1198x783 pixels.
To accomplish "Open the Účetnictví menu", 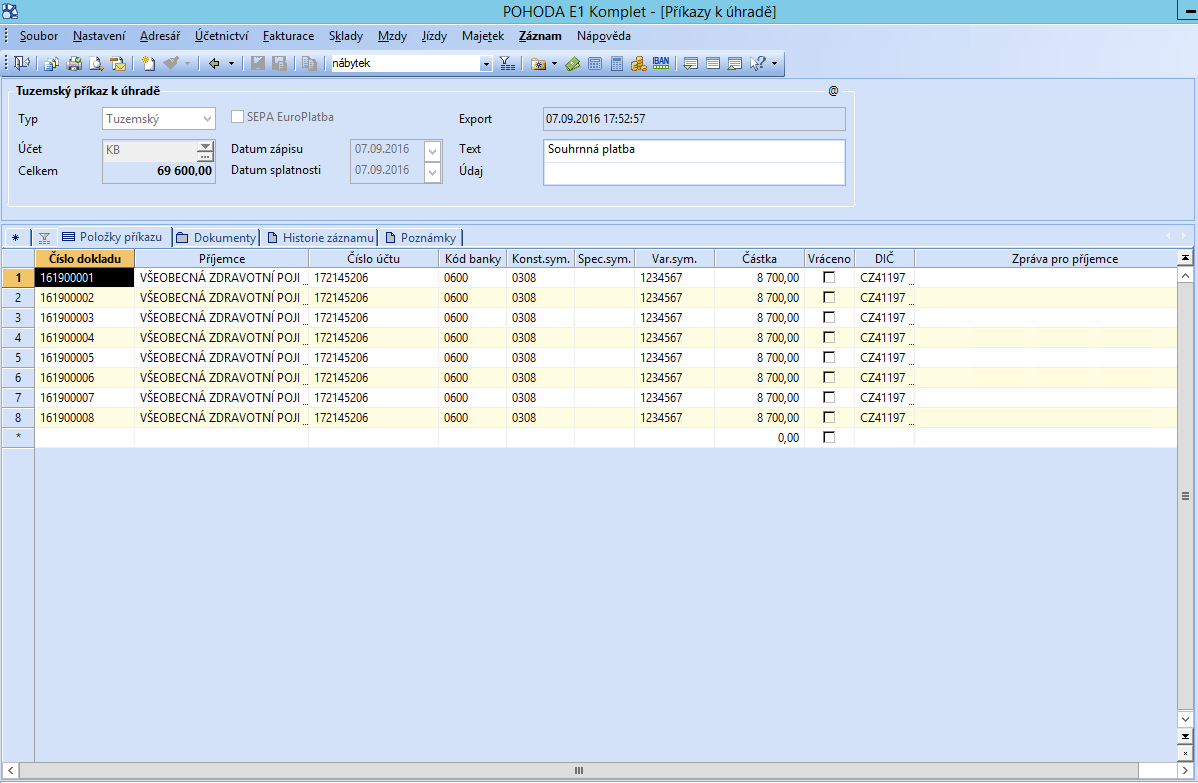I will (x=222, y=36).
